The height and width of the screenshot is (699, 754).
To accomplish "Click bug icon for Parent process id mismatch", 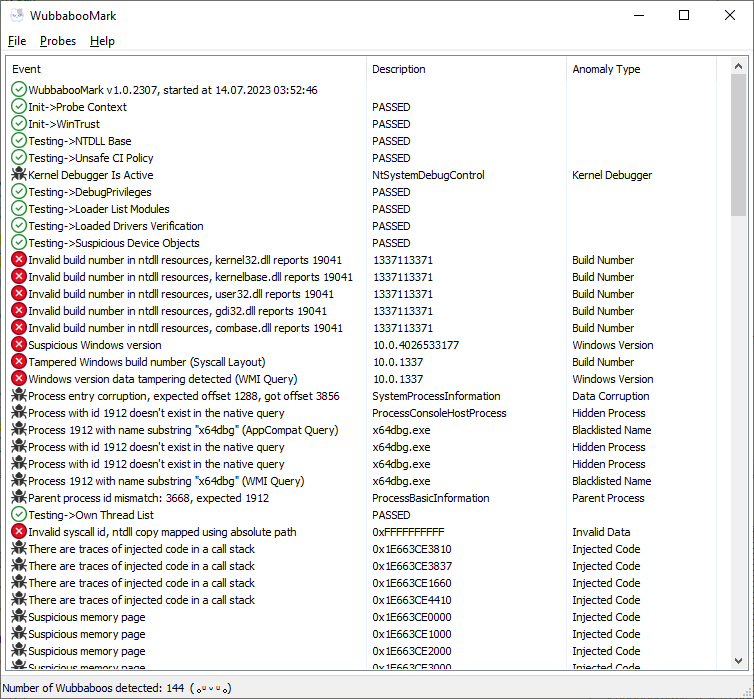I will 19,498.
